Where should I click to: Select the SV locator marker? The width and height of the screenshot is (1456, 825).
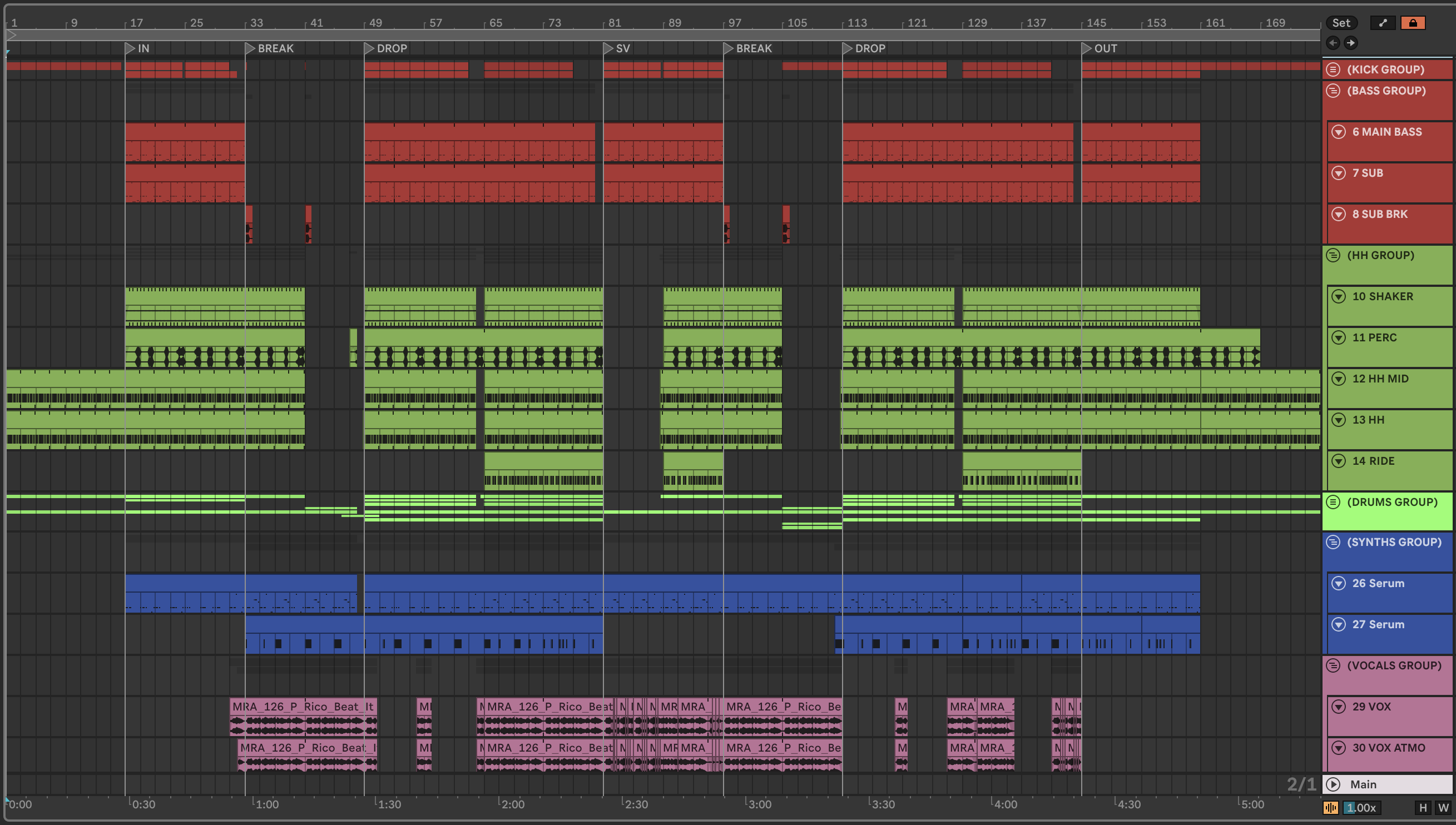click(608, 48)
